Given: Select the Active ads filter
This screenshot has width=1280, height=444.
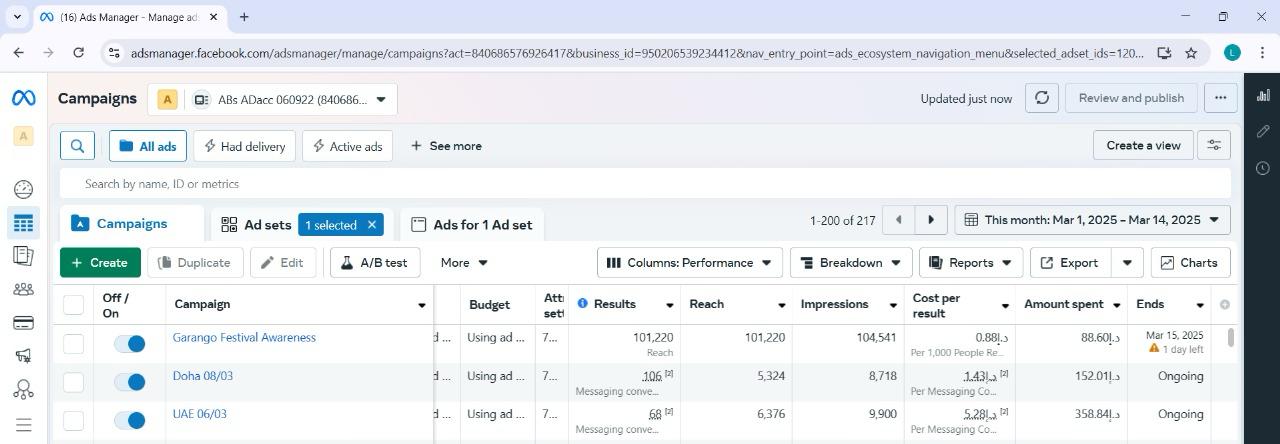Looking at the screenshot, I should 347,146.
